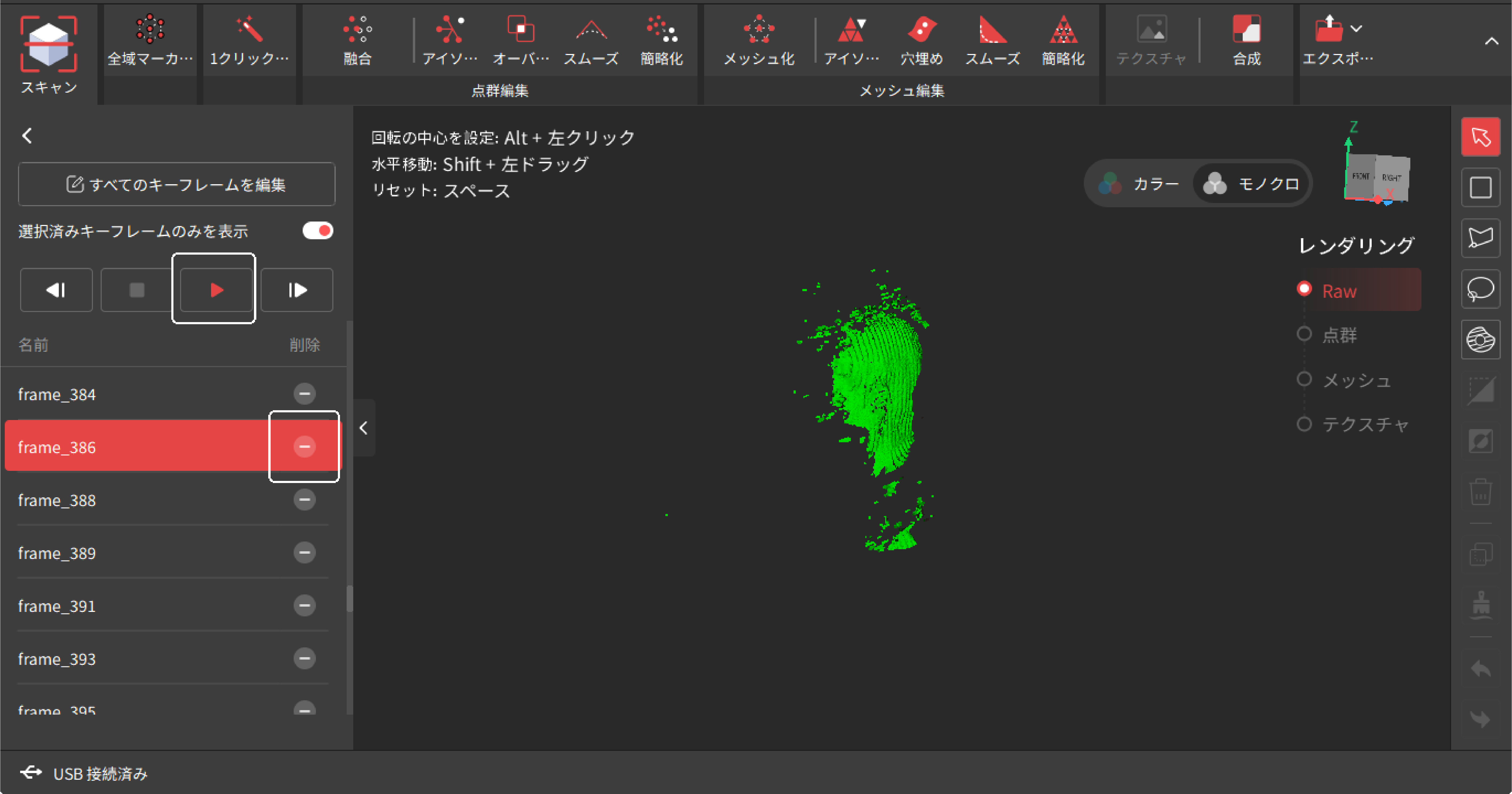This screenshot has height=794, width=1512.
Task: Collapse the left keyframe panel
Action: coord(364,428)
